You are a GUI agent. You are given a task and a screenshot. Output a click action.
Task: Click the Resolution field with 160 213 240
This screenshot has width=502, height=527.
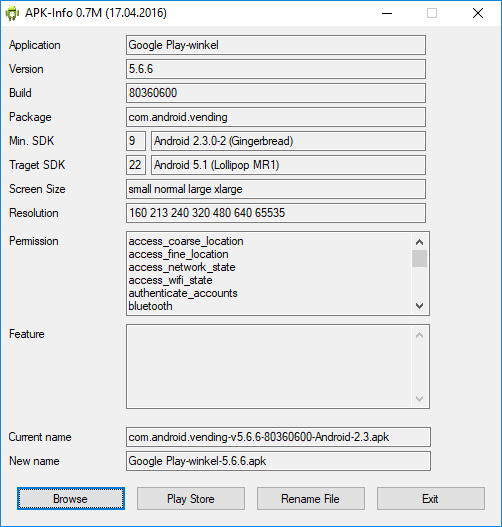pos(276,213)
